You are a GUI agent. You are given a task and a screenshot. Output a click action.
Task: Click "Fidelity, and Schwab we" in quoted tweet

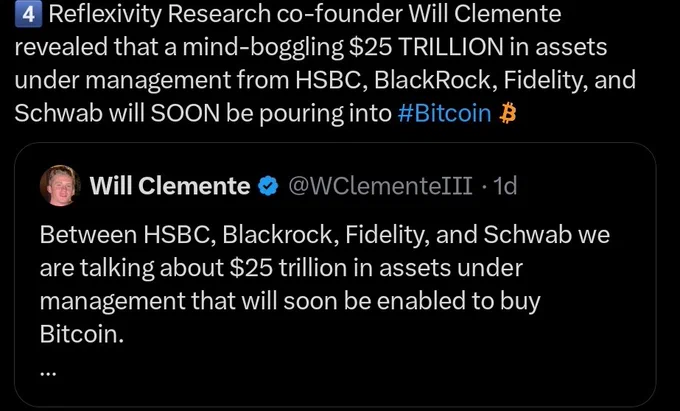click(x=477, y=235)
